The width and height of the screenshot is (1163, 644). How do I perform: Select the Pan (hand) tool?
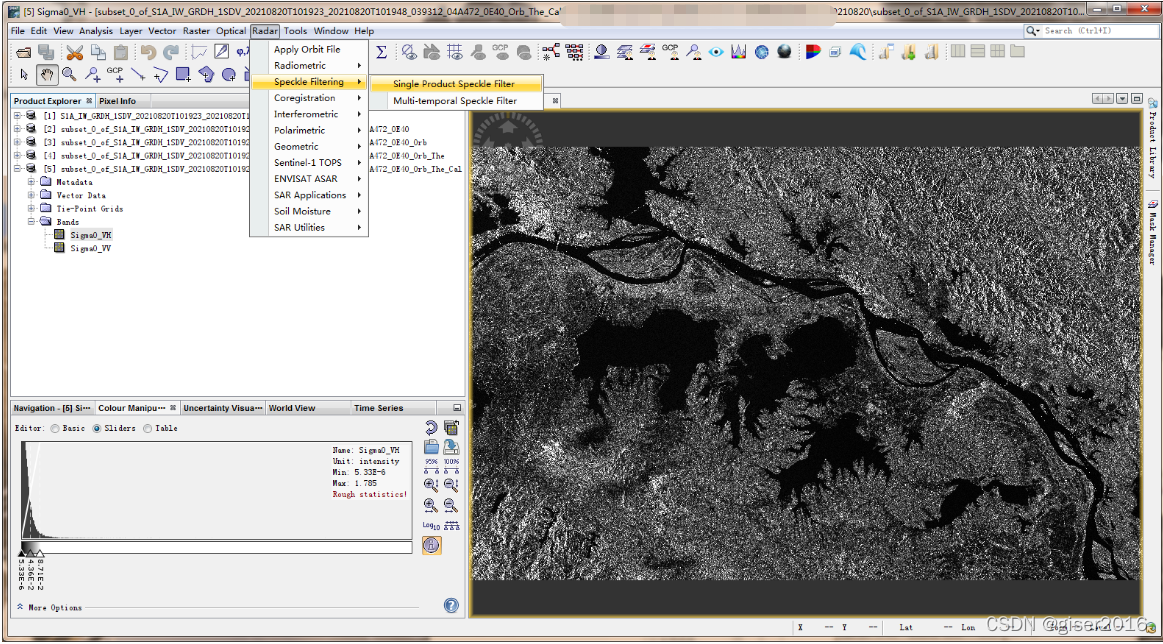(47, 74)
